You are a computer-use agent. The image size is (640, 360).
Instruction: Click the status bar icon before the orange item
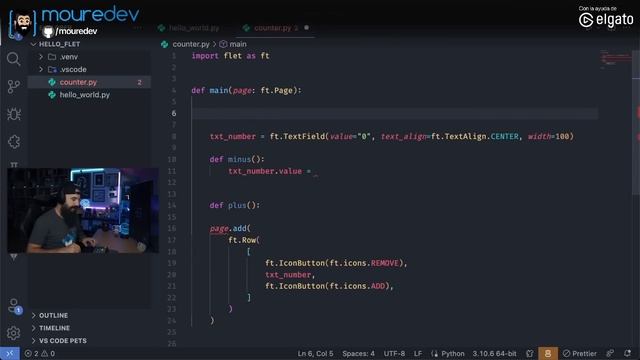tap(530, 353)
